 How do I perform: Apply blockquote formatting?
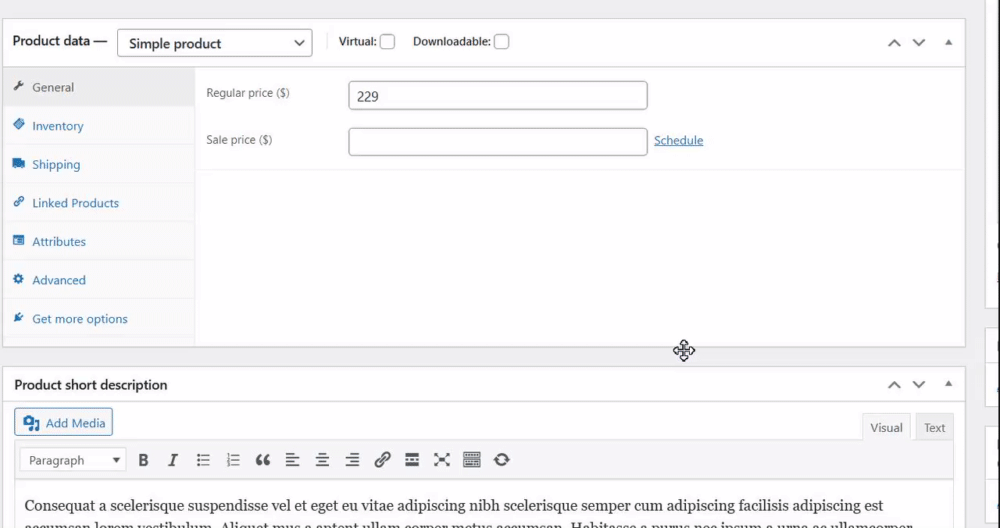[x=263, y=460]
